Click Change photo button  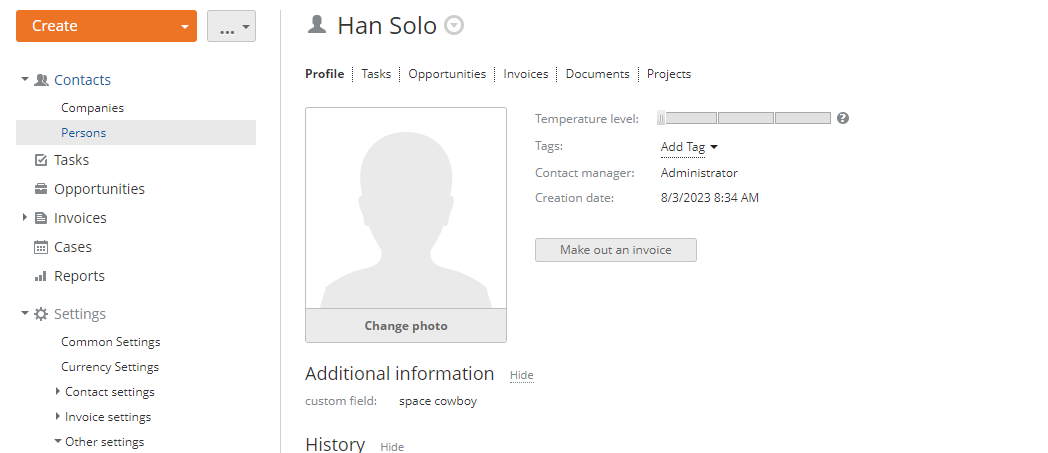point(406,325)
